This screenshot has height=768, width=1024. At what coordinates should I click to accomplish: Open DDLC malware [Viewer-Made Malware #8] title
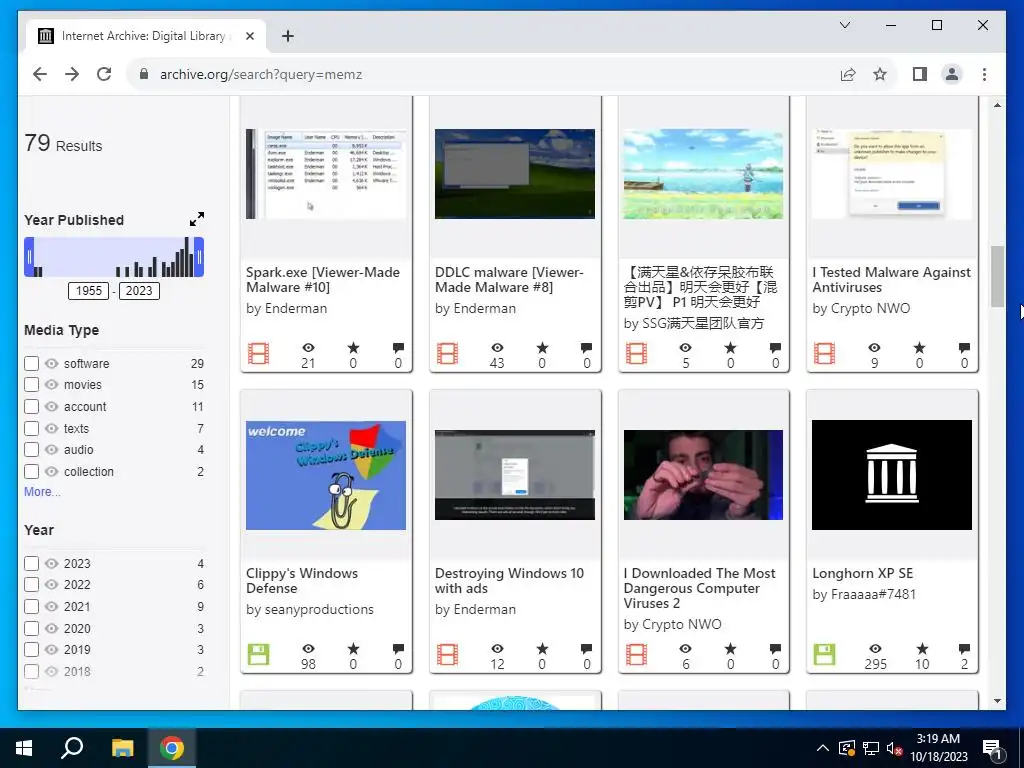(509, 280)
